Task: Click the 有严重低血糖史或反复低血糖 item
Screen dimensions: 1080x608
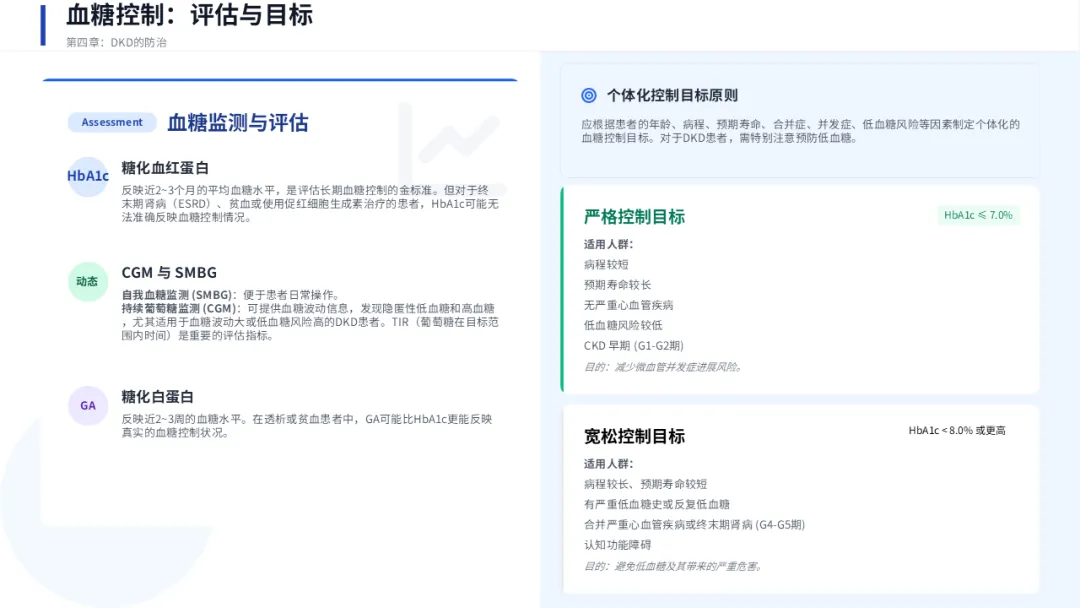Action: coord(656,504)
